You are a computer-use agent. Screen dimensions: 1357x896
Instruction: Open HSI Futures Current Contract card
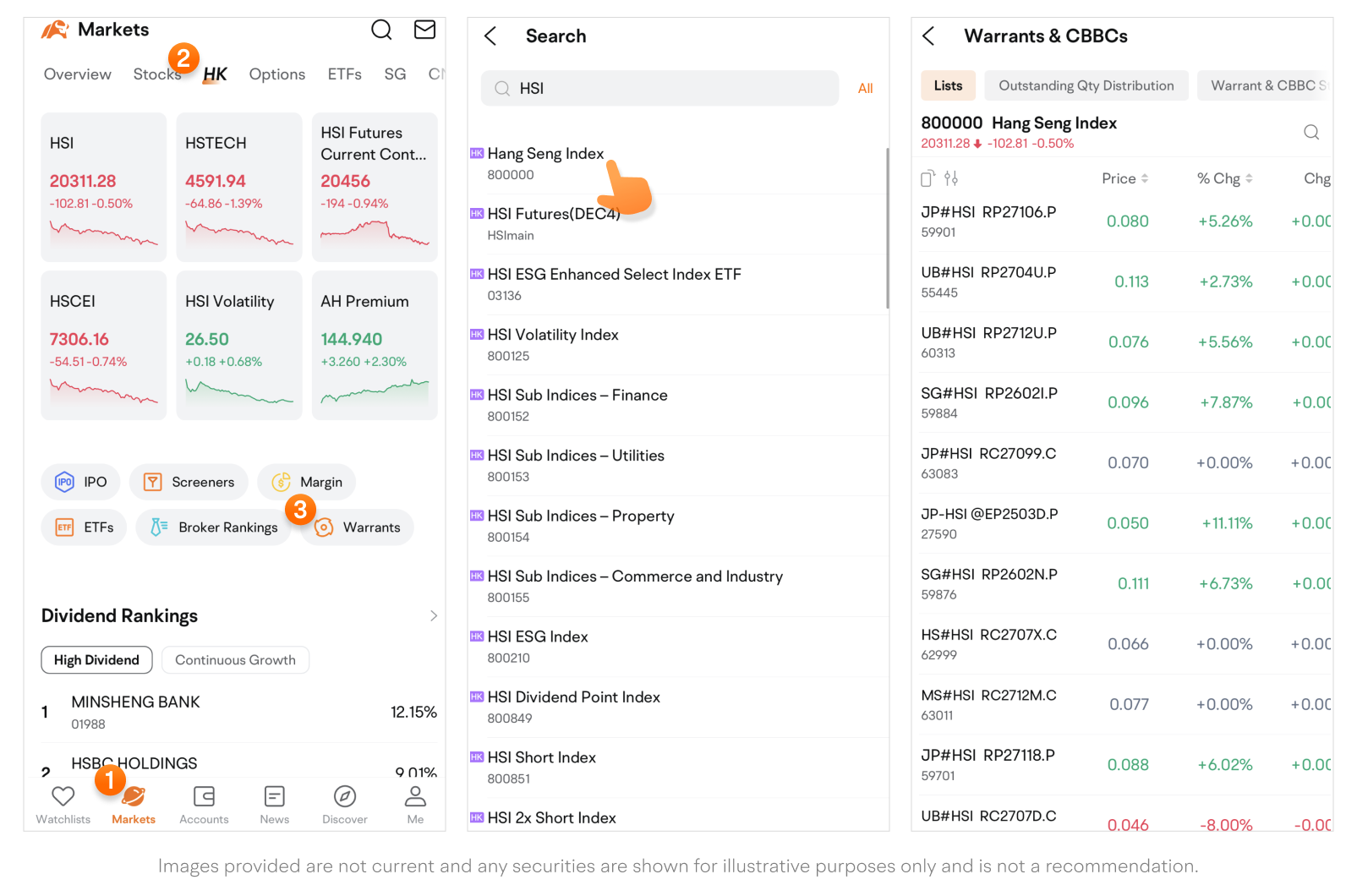coord(375,187)
